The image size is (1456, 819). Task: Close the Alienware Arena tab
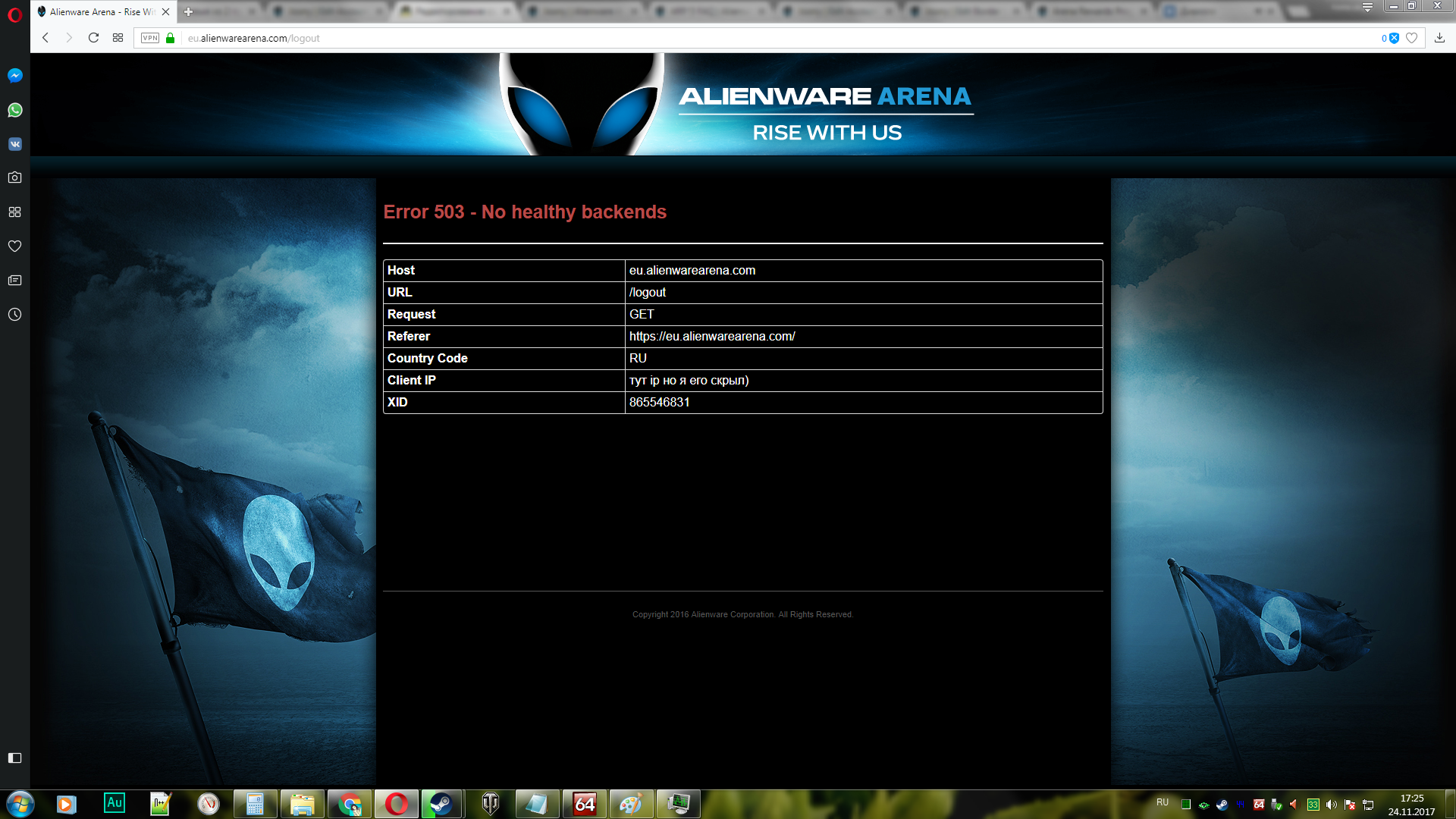[165, 11]
